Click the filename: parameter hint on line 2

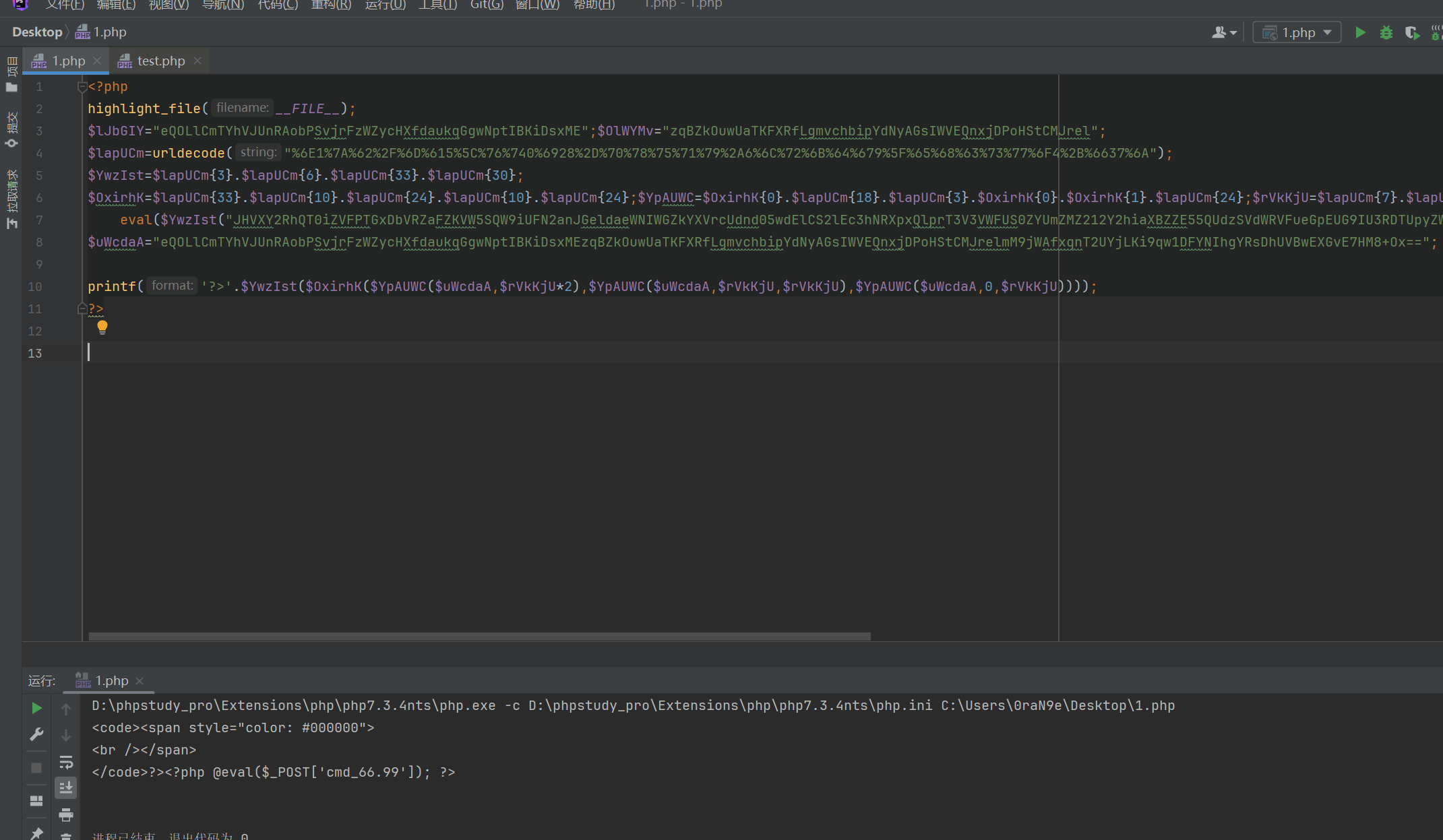[243, 108]
